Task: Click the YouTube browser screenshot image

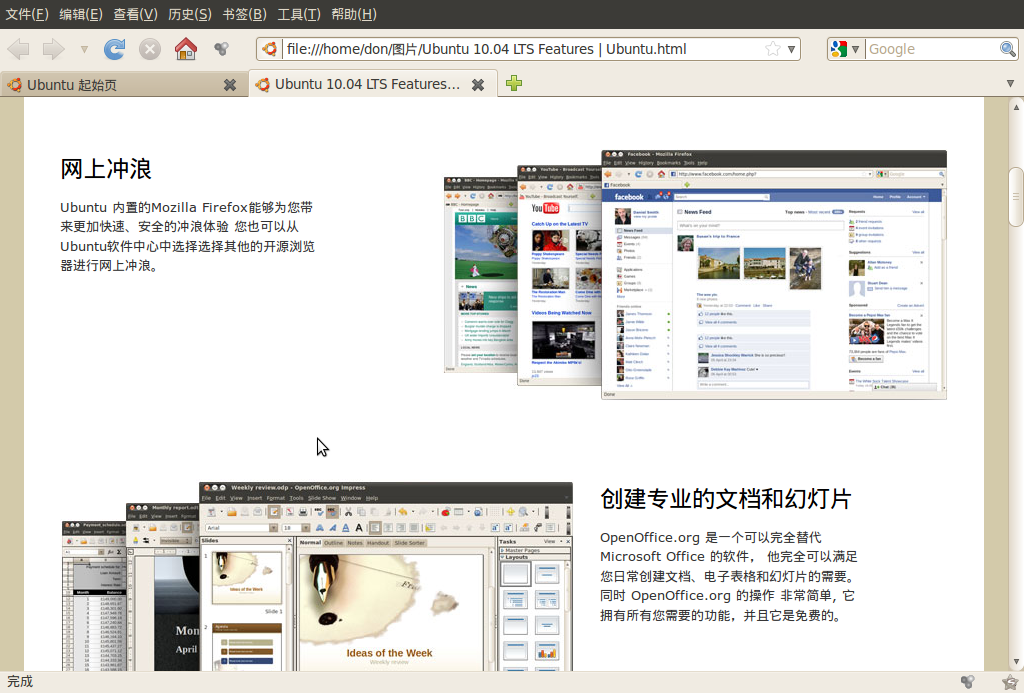Action: 559,275
